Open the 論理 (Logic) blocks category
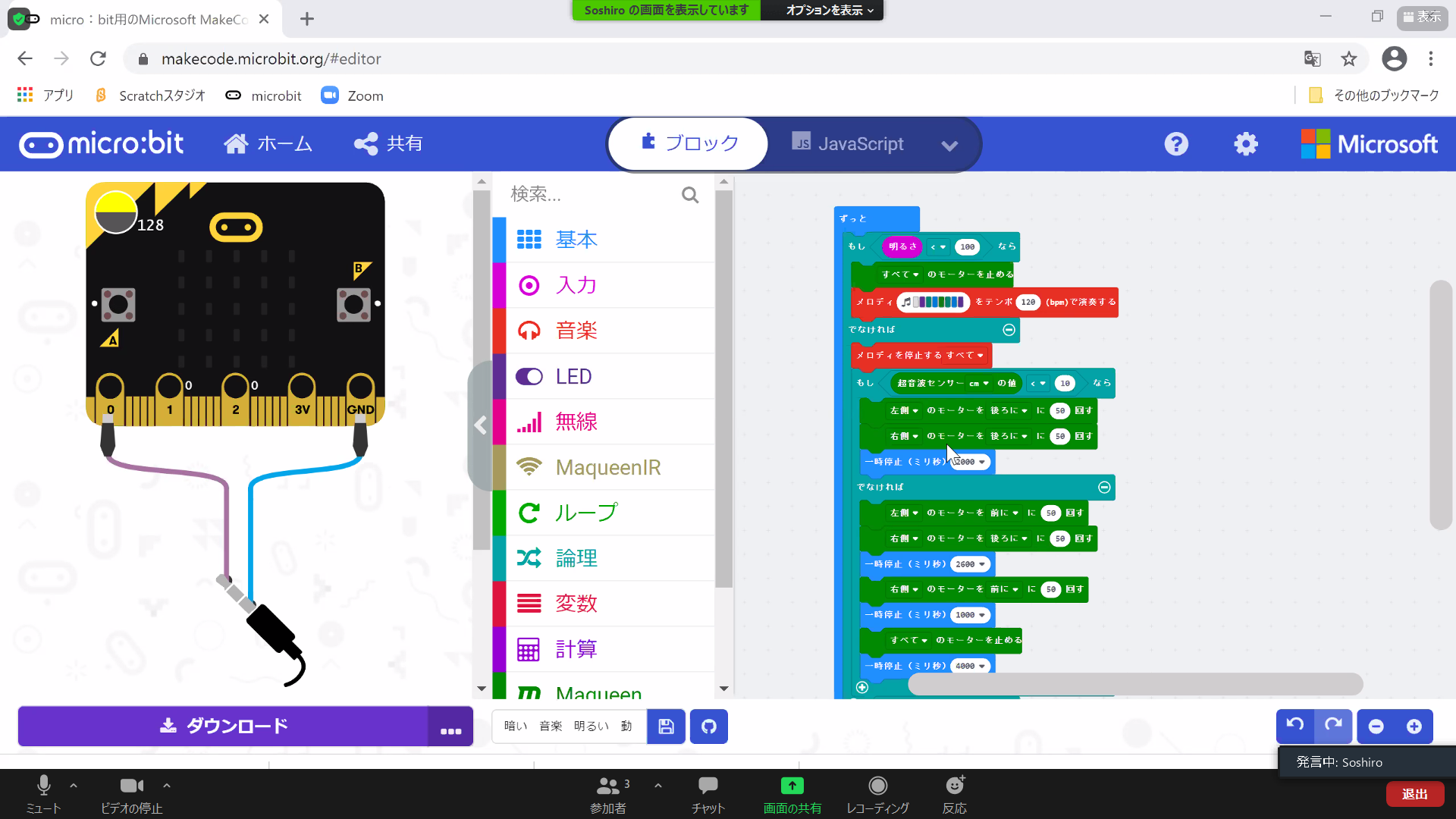Image resolution: width=1456 pixels, height=819 pixels. (x=604, y=558)
